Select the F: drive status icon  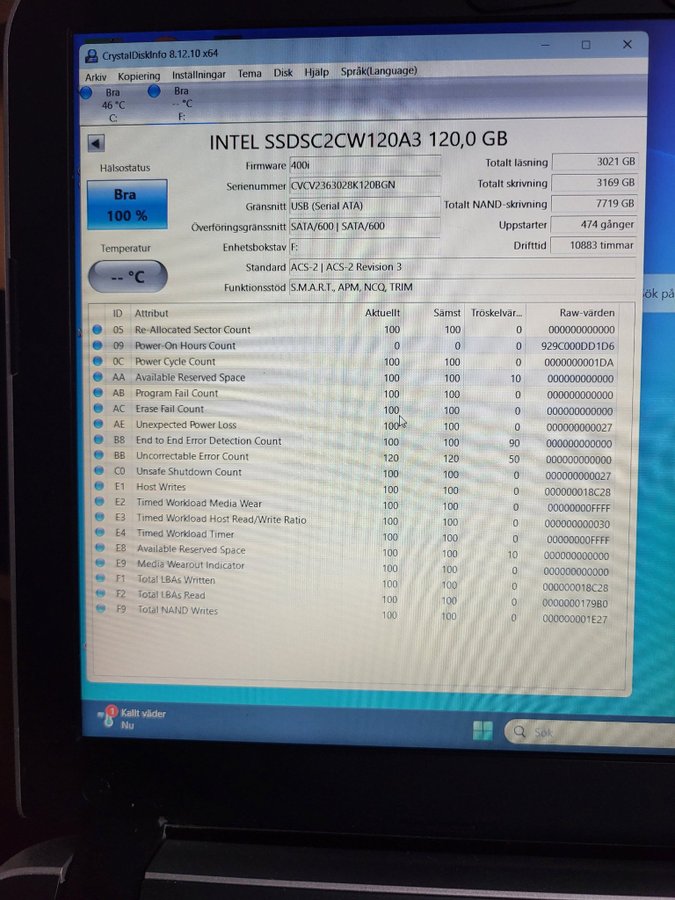click(x=154, y=92)
